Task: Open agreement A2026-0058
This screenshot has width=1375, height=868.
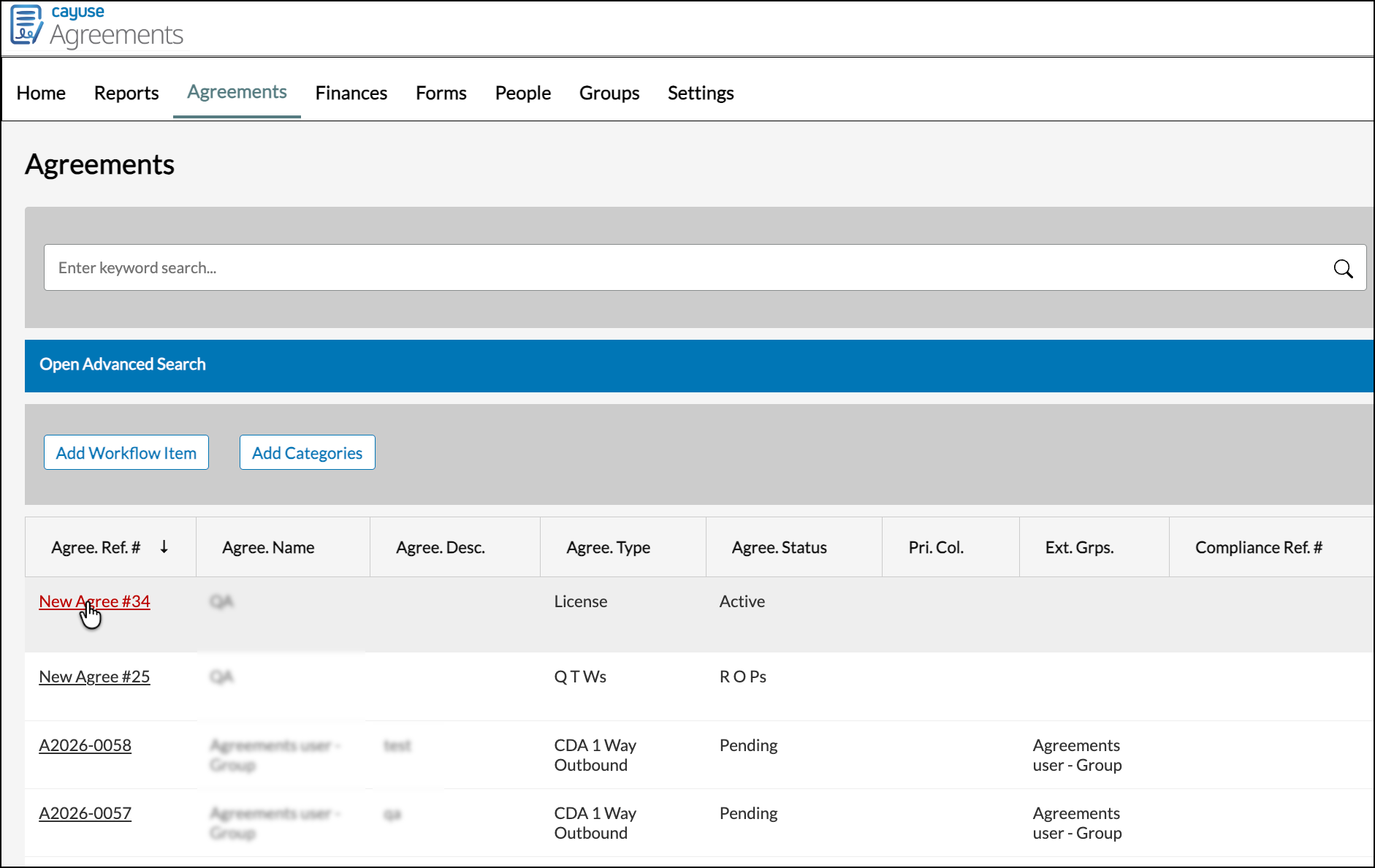Action: [85, 745]
